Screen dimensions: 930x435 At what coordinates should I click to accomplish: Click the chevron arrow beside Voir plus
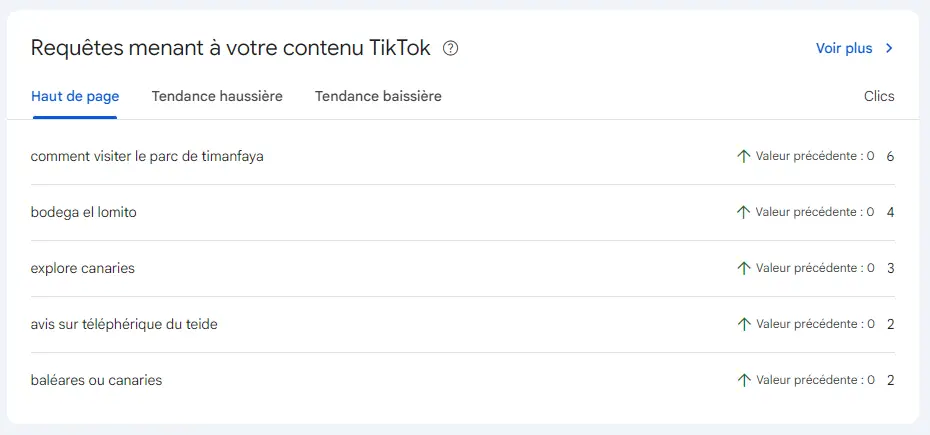888,48
